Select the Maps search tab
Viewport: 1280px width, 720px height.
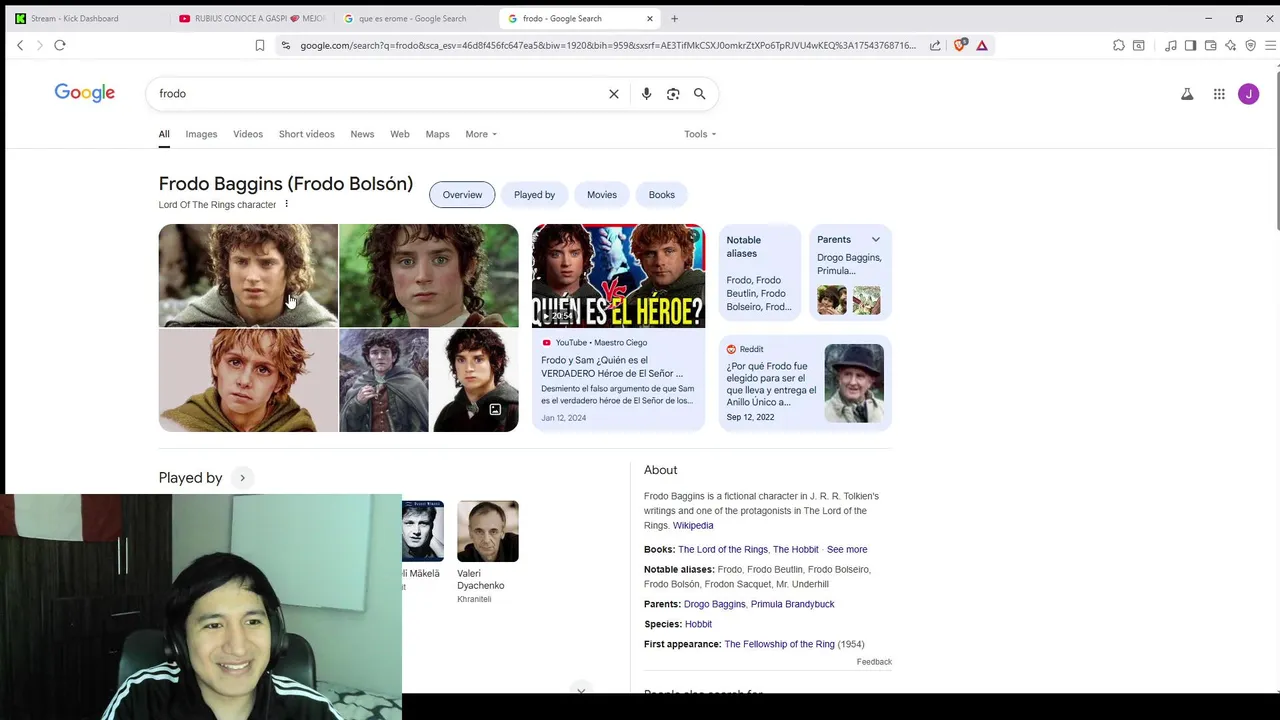coord(437,134)
